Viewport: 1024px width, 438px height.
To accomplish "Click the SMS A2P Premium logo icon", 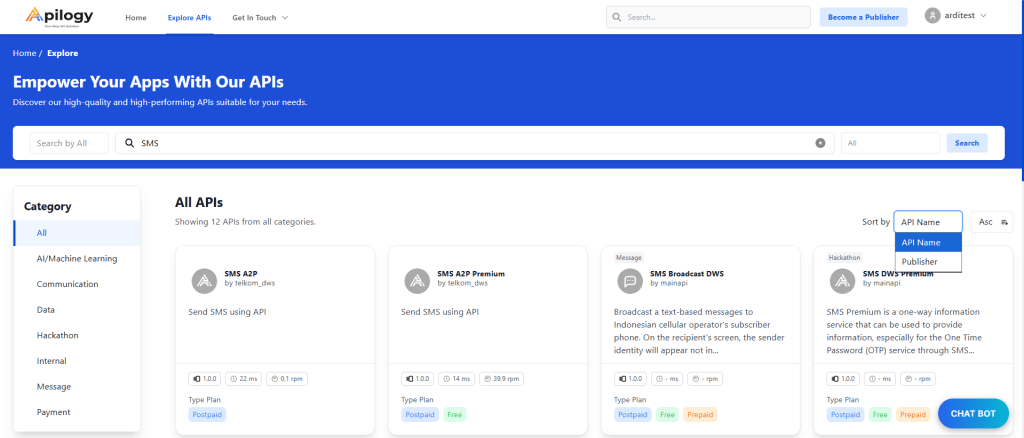I will 418,281.
